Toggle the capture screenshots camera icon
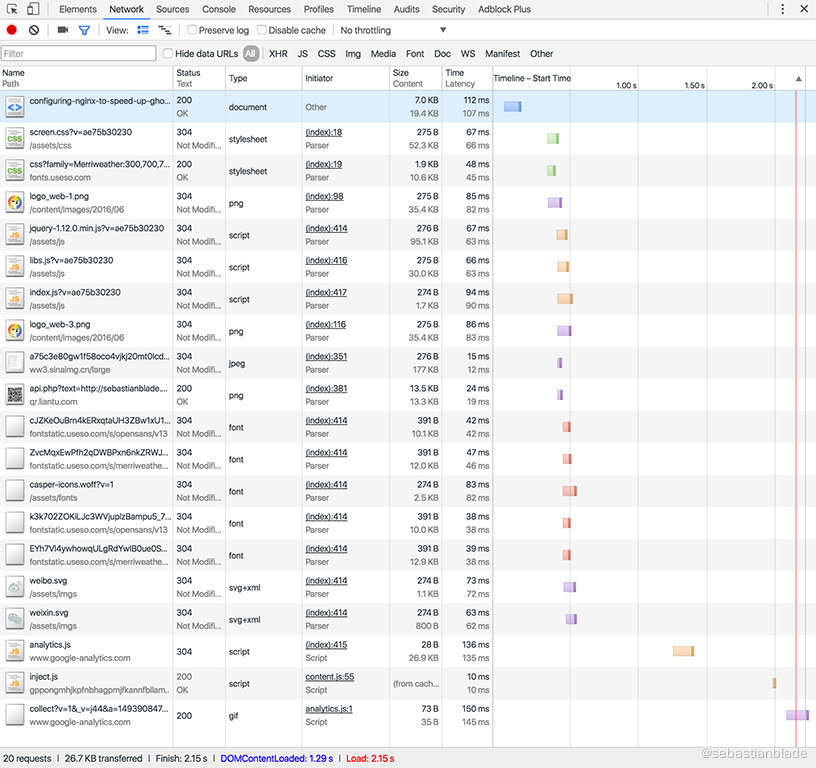This screenshot has height=768, width=816. (x=63, y=30)
